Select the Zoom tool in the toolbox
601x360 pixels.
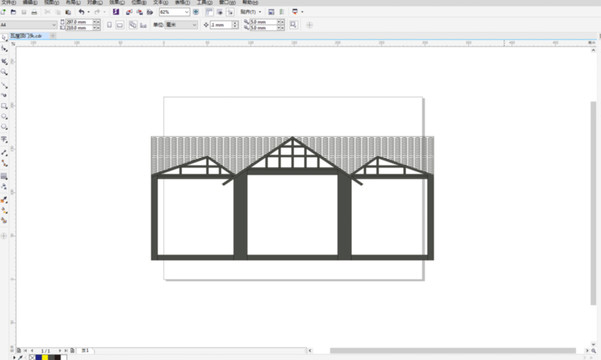coord(4,72)
